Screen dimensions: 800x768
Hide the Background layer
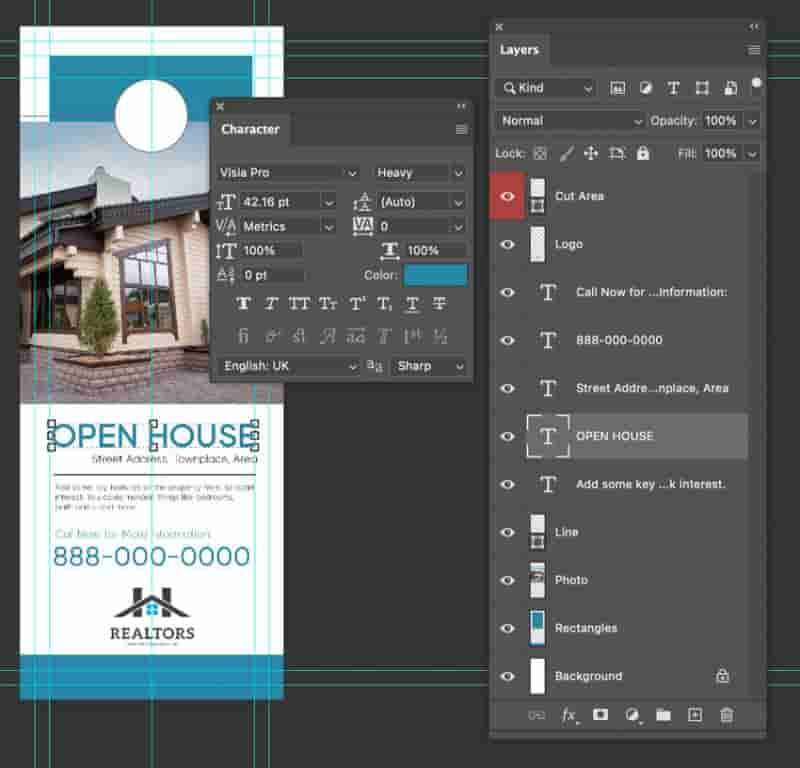point(507,676)
